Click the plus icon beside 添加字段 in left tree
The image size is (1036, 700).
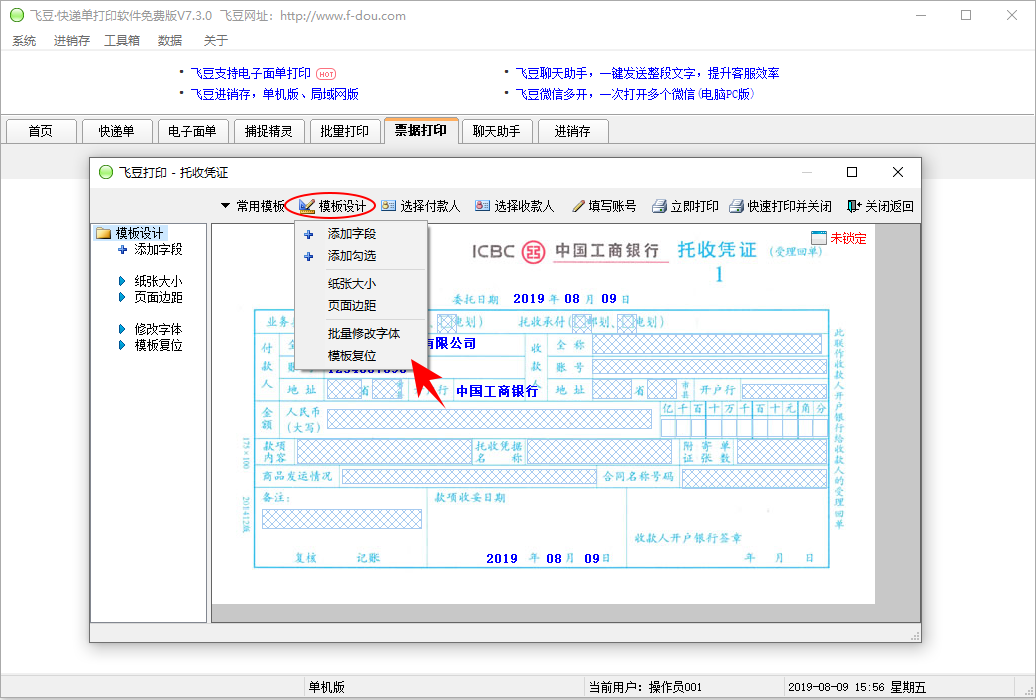(122, 249)
